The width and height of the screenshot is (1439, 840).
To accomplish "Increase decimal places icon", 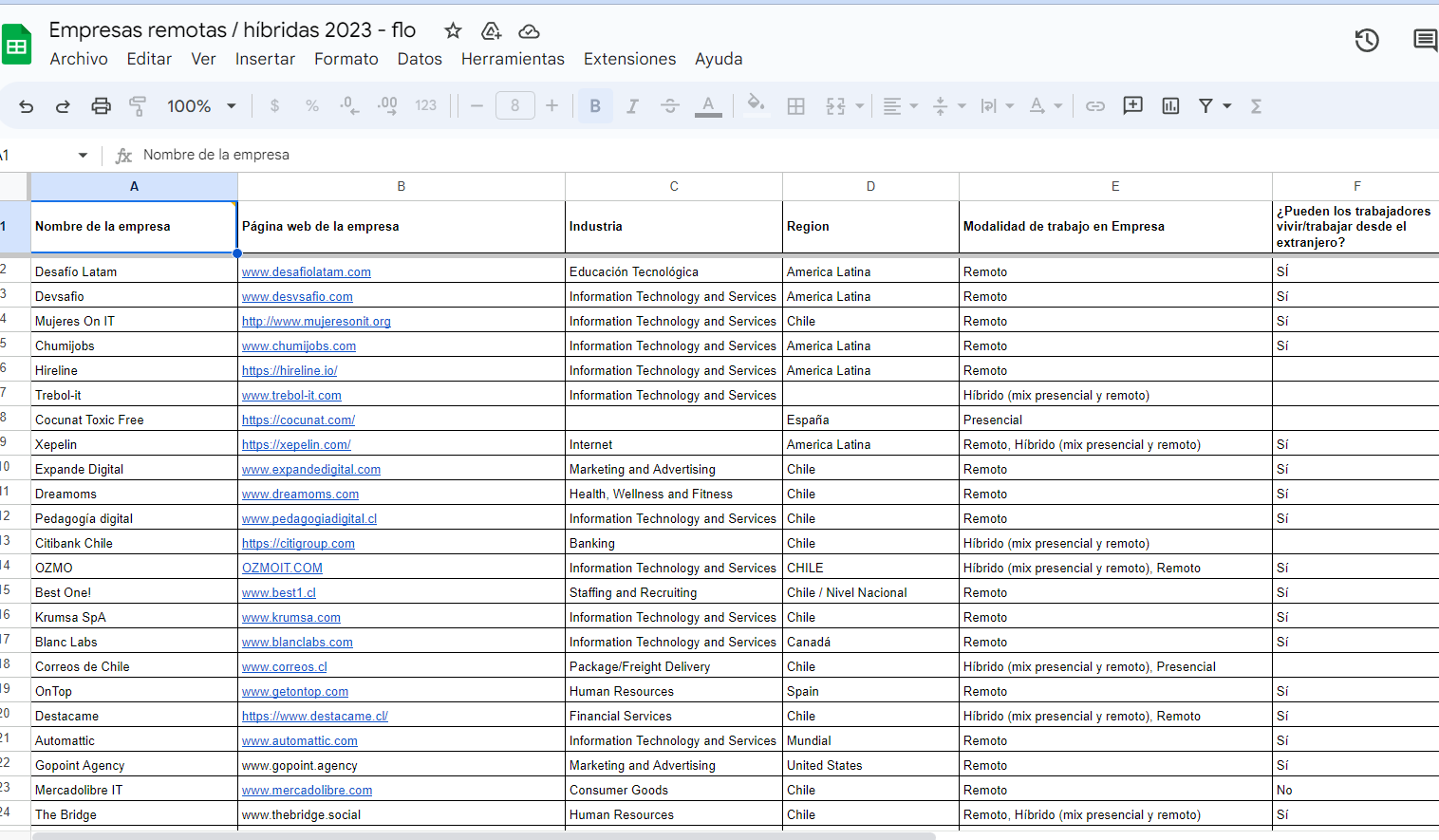I will coord(387,106).
